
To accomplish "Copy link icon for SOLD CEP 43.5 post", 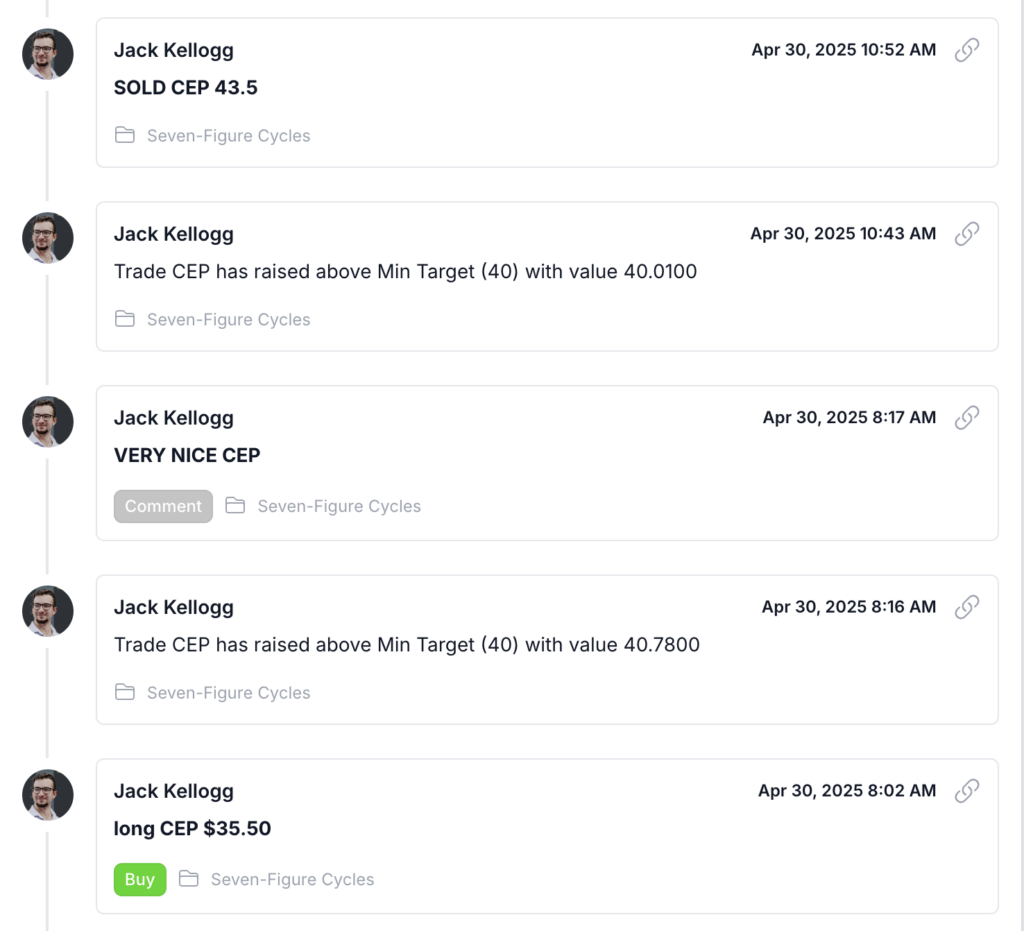I will point(967,50).
